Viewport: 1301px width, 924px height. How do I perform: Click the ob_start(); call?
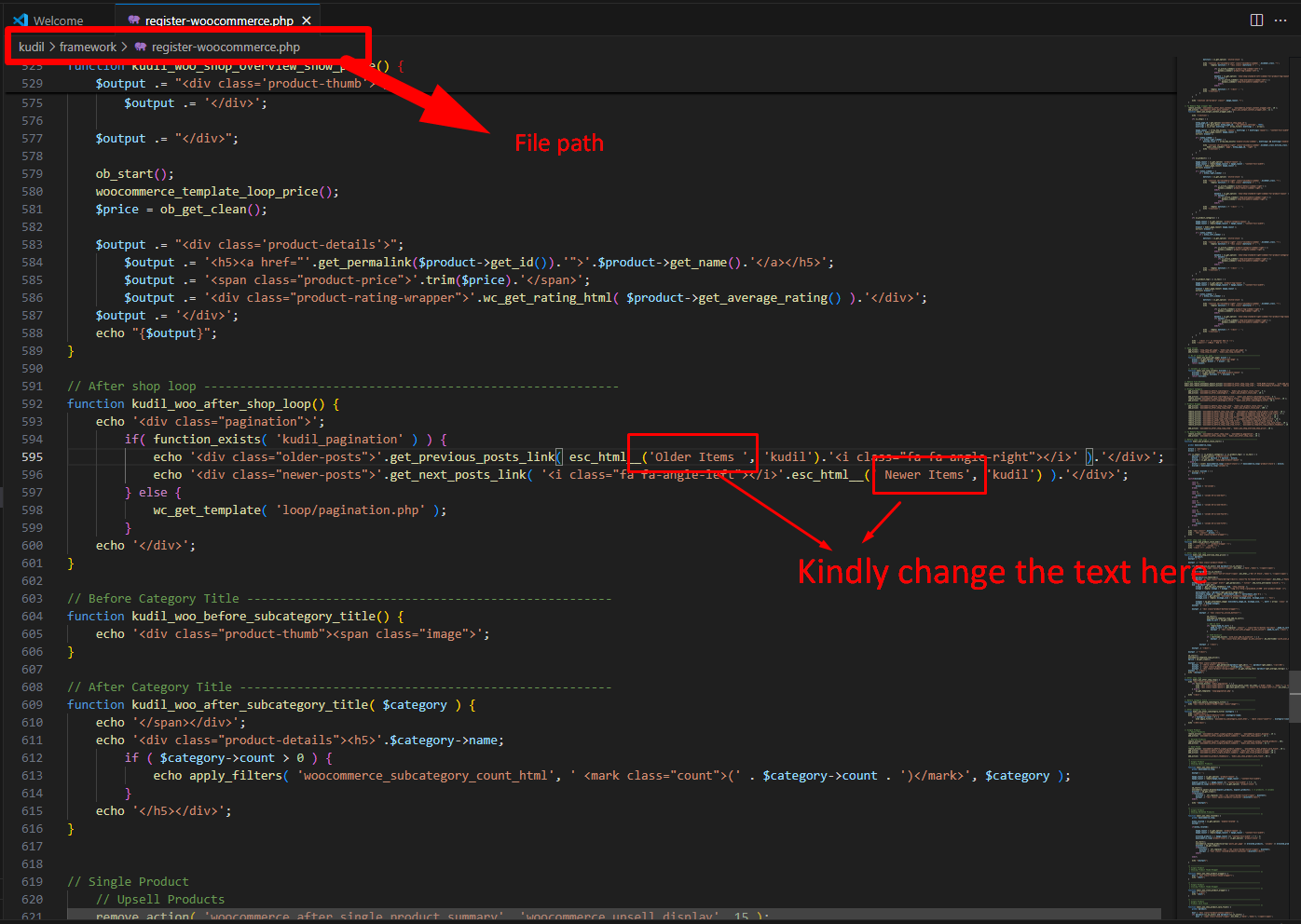(134, 174)
